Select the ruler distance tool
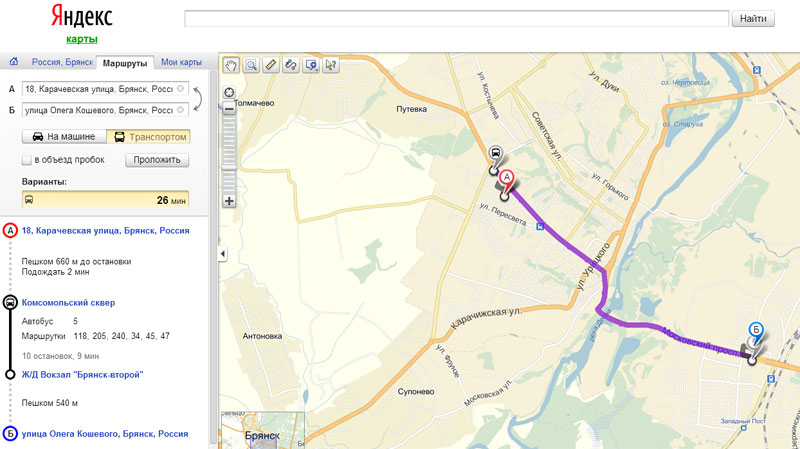Image resolution: width=800 pixels, height=449 pixels. [x=271, y=65]
